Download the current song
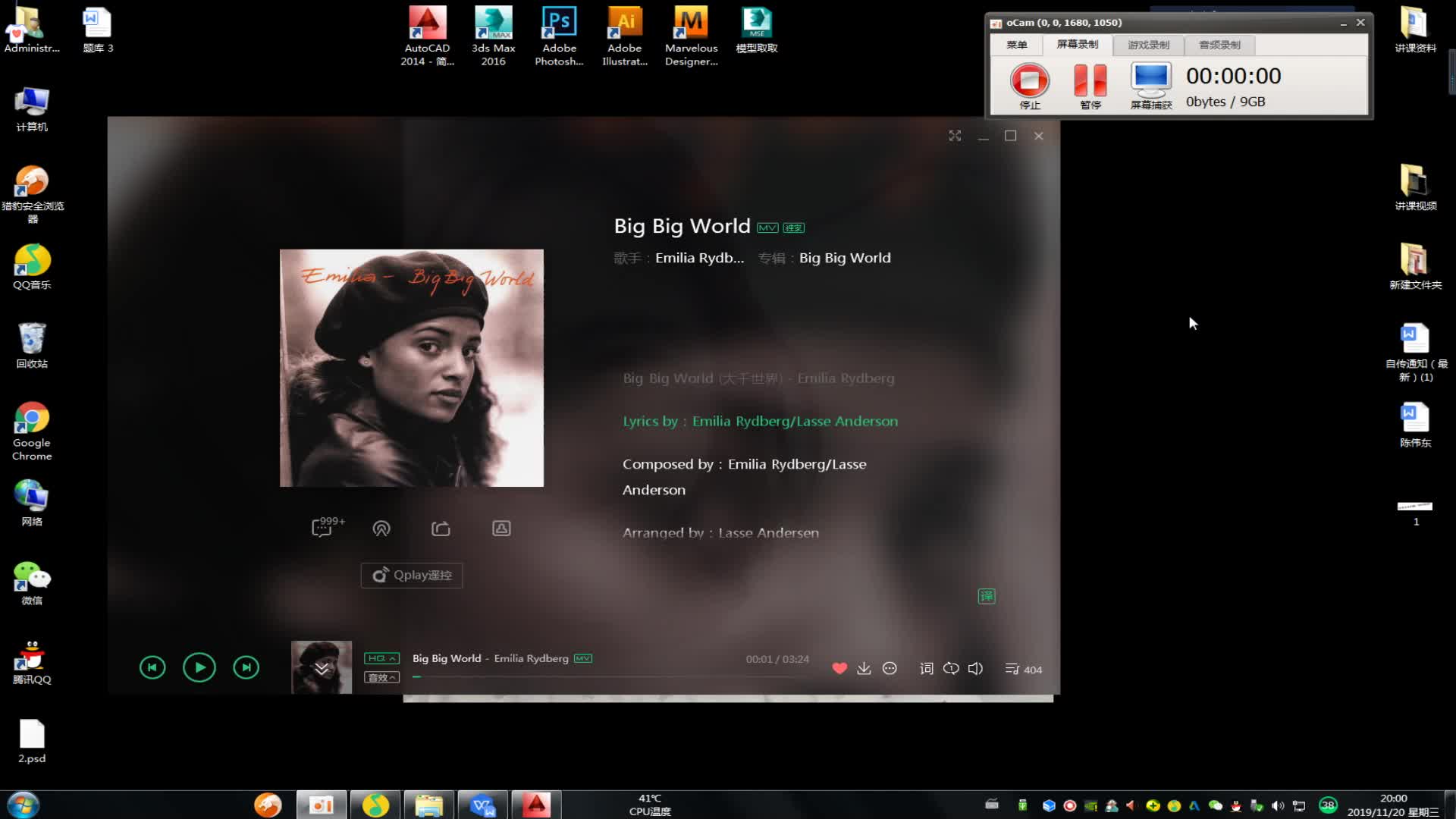 pyautogui.click(x=864, y=668)
